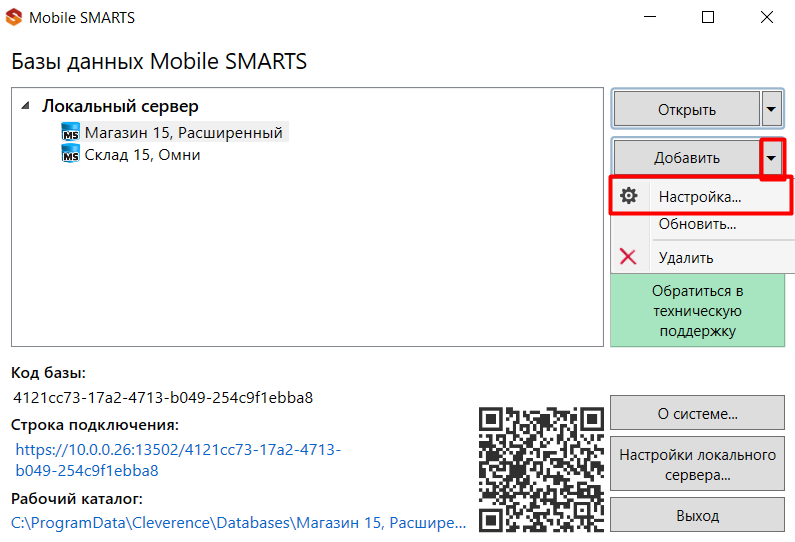
Task: Choose Удалить from the dropdown menu
Action: click(700, 258)
